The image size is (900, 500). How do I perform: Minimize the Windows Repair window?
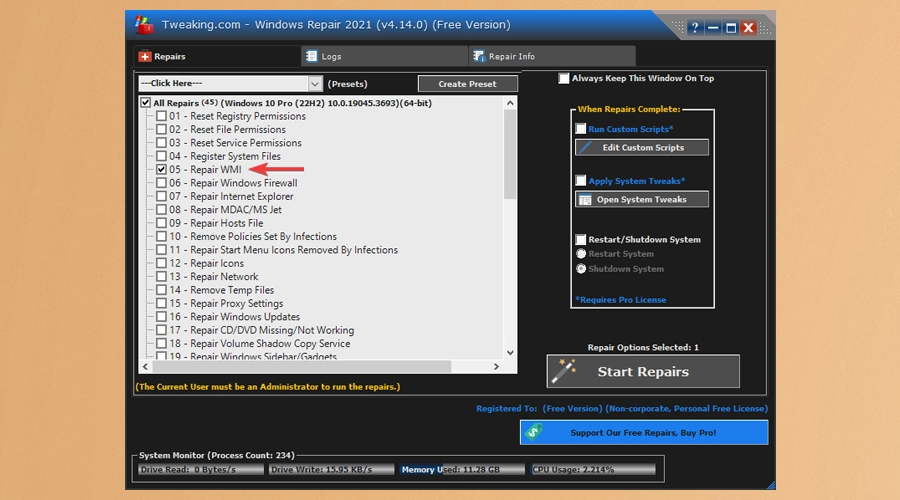(713, 28)
